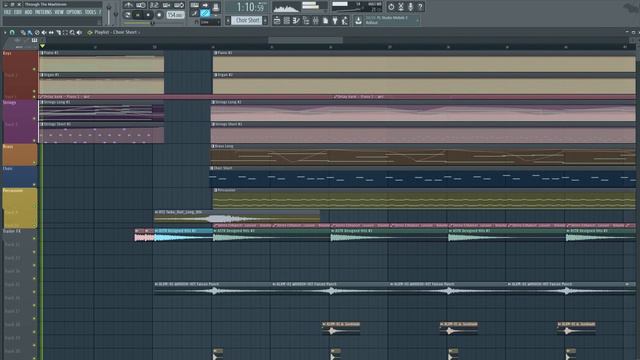The height and width of the screenshot is (360, 640).
Task: Toggle wait for input before recording
Action: click(141, 5)
